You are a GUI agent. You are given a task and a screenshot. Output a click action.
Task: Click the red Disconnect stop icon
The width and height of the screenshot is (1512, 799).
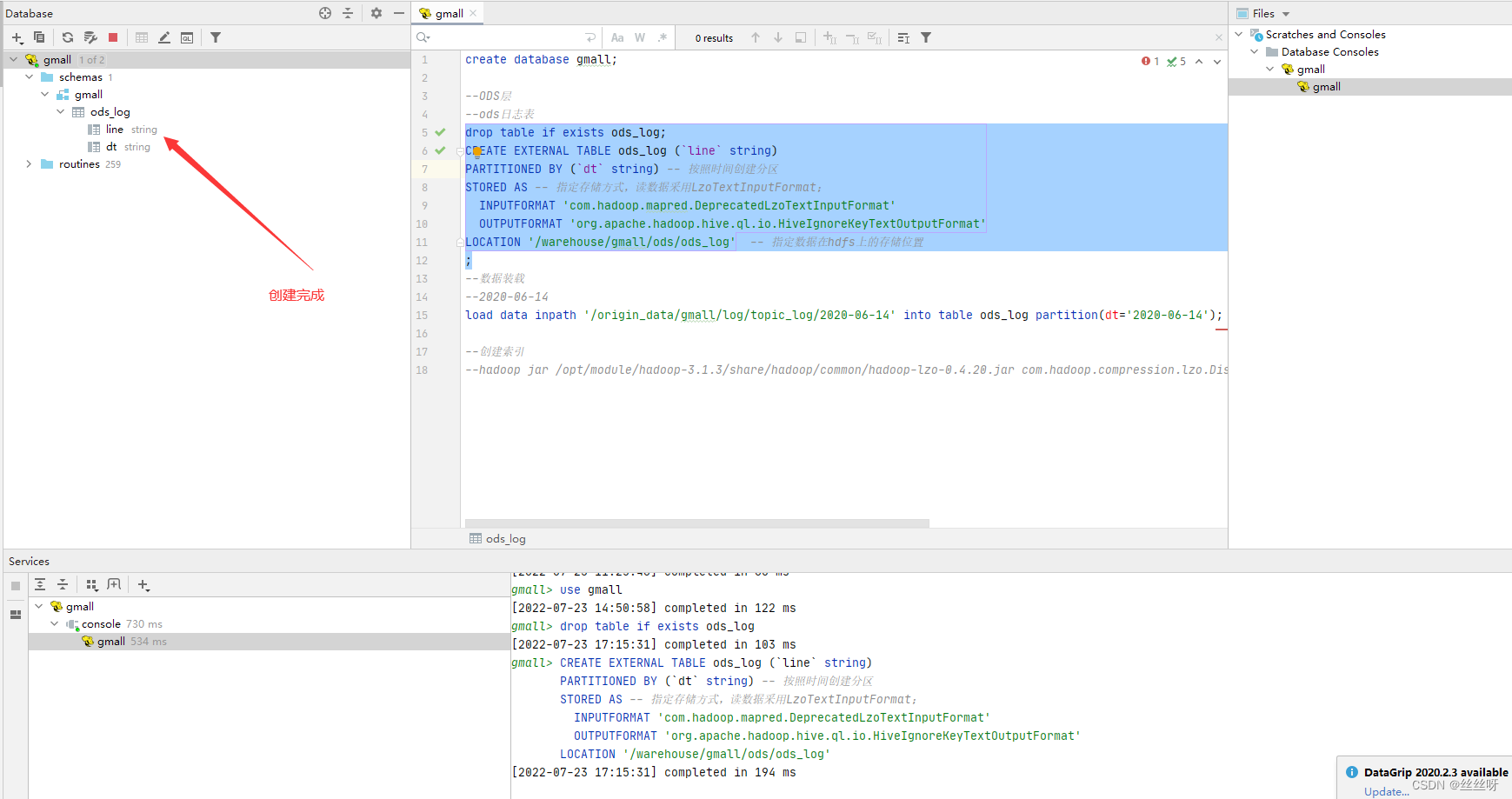pyautogui.click(x=113, y=37)
